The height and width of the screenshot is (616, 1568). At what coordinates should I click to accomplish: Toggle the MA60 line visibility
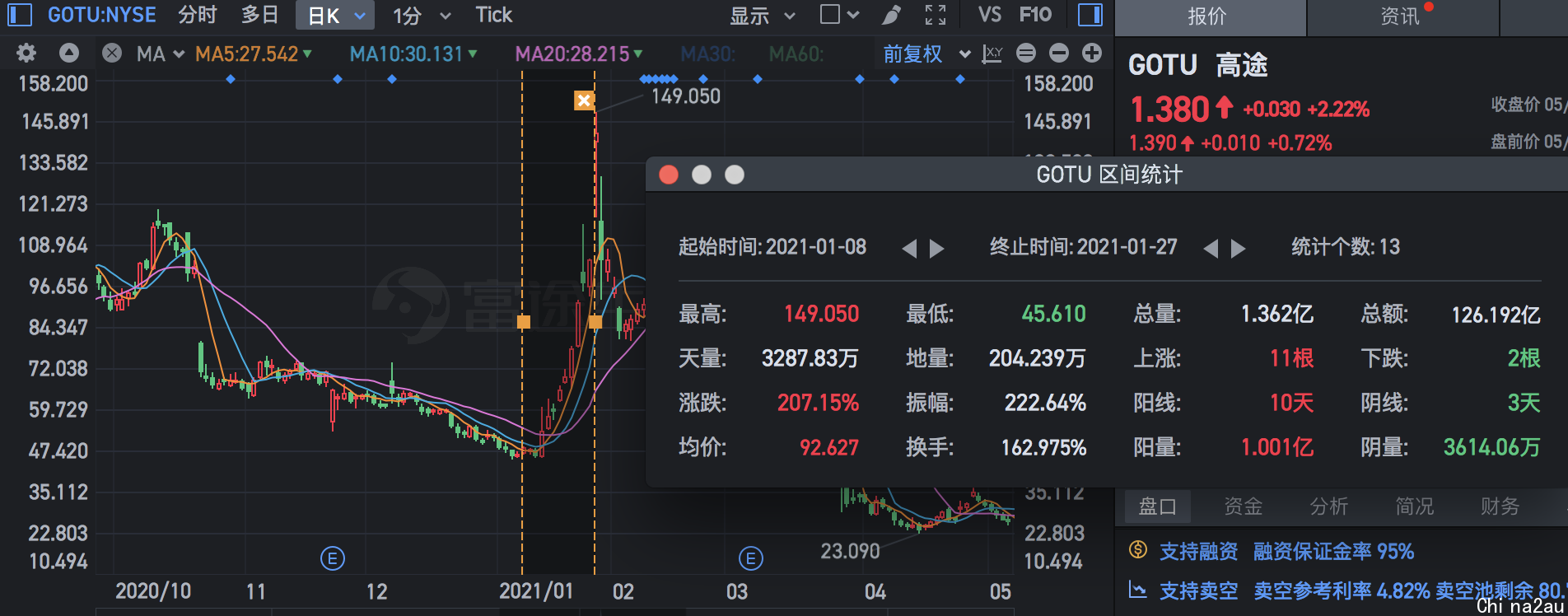[x=796, y=54]
